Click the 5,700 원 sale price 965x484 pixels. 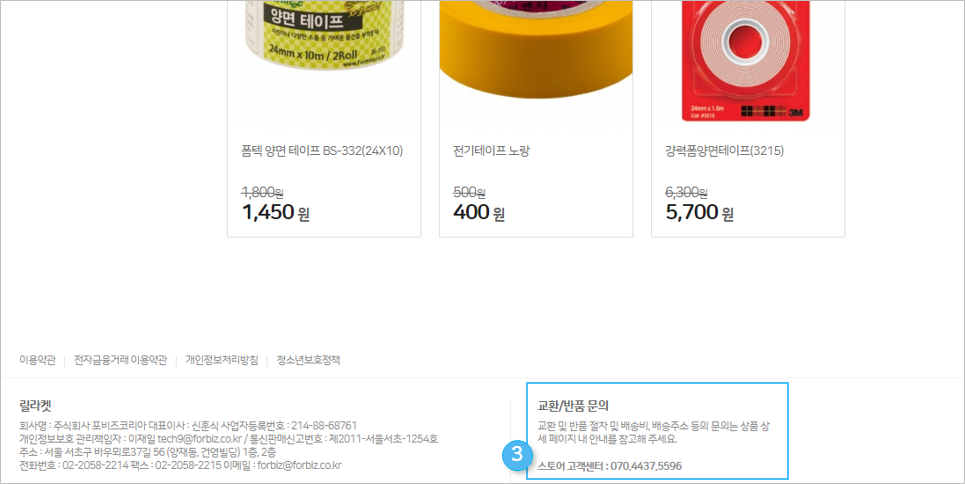click(699, 212)
